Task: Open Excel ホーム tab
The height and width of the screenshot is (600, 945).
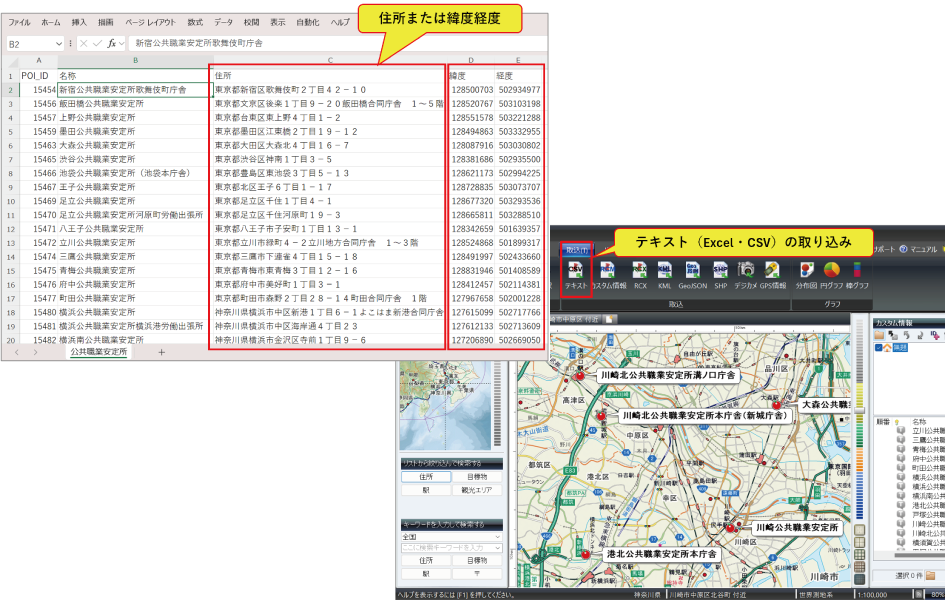Action: point(51,22)
